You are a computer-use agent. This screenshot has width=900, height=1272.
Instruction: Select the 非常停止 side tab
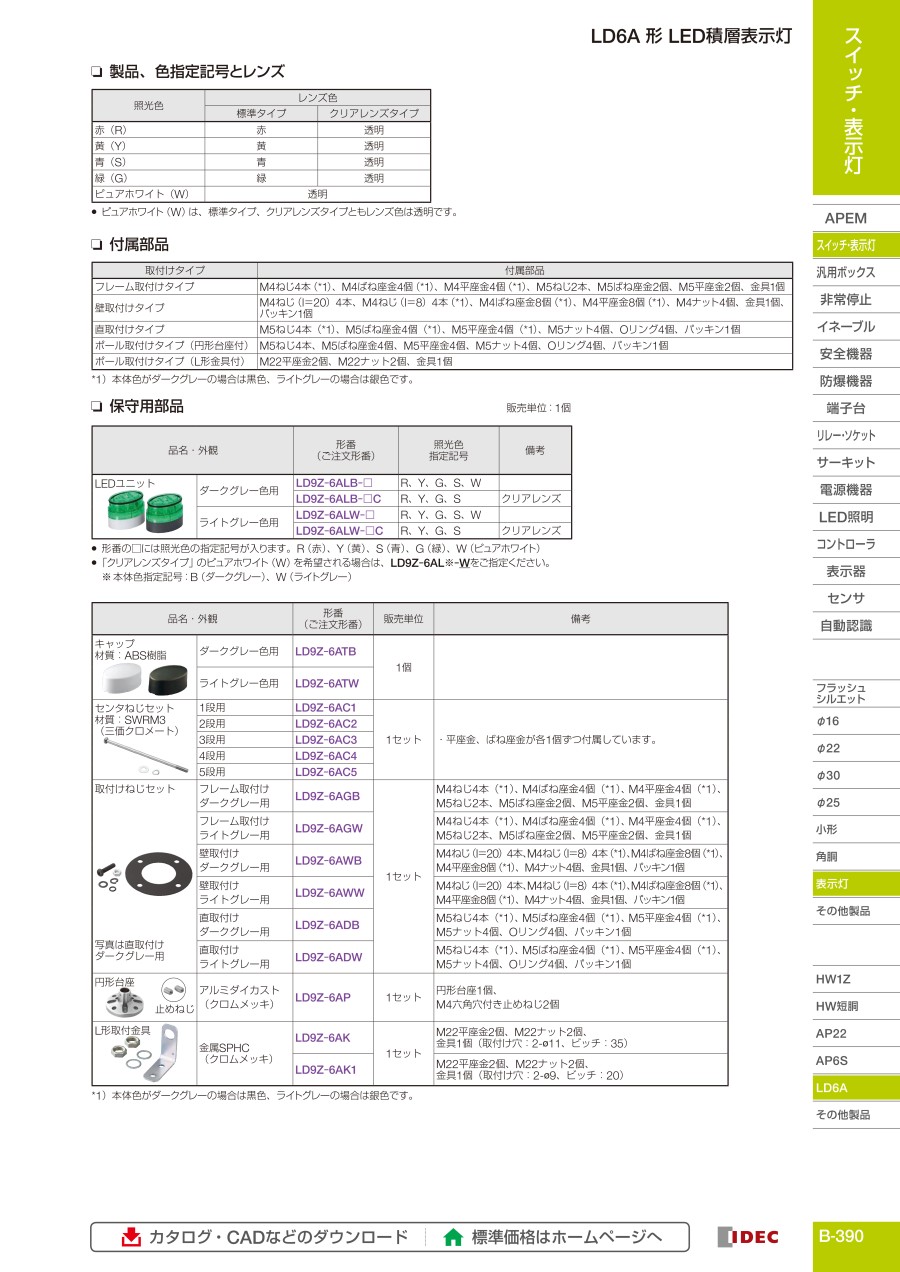point(845,299)
